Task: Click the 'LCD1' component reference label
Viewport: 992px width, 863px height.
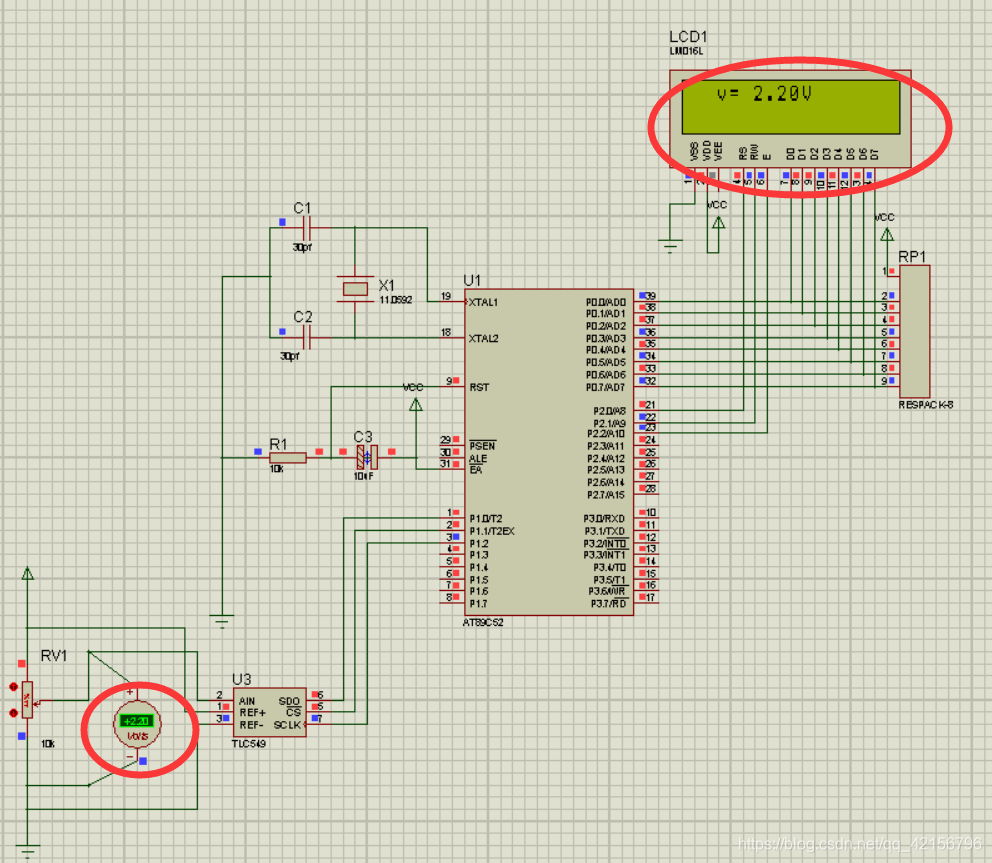Action: pyautogui.click(x=688, y=37)
